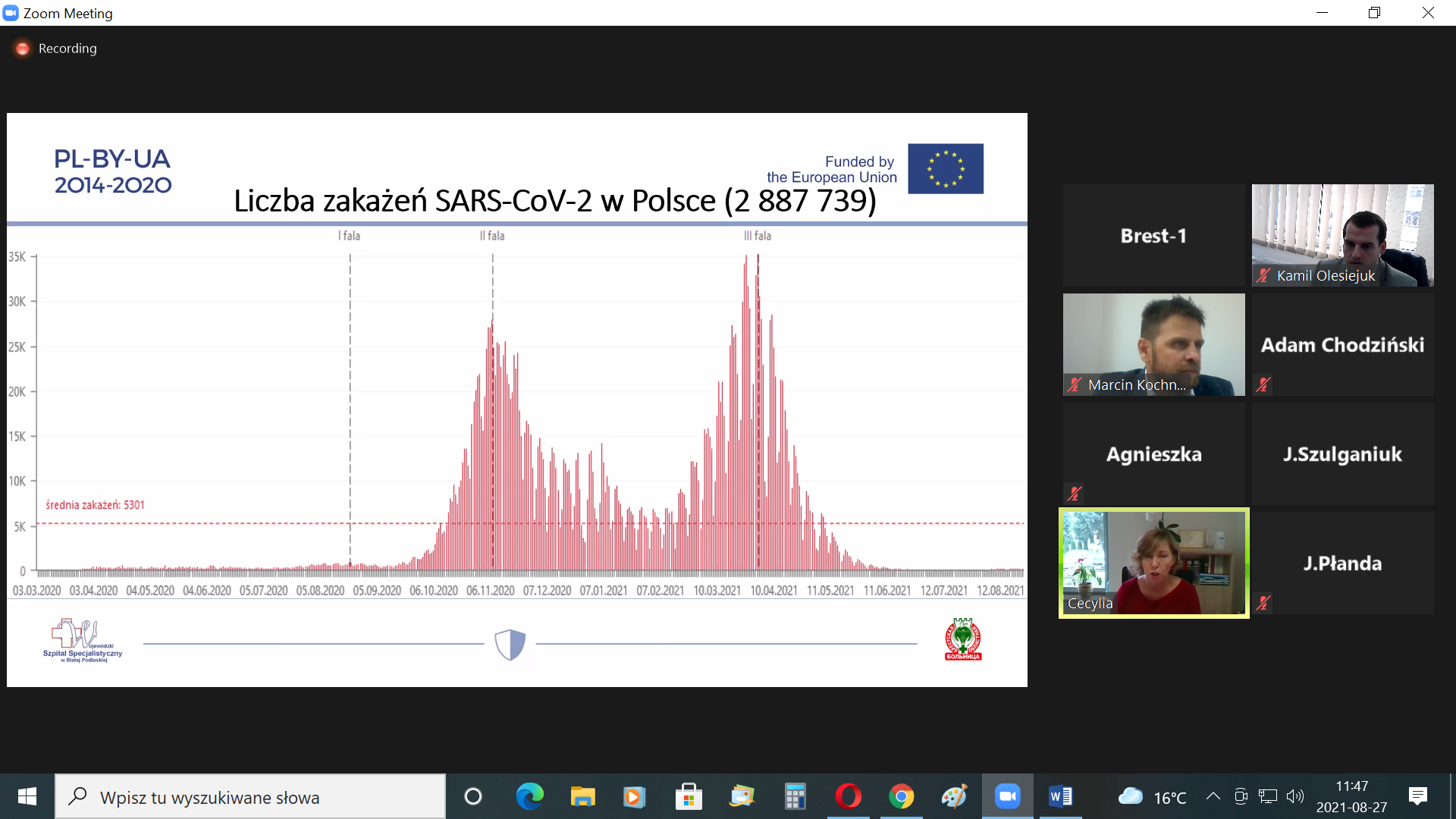Open the notification center icon
This screenshot has height=819, width=1456.
pyautogui.click(x=1417, y=796)
